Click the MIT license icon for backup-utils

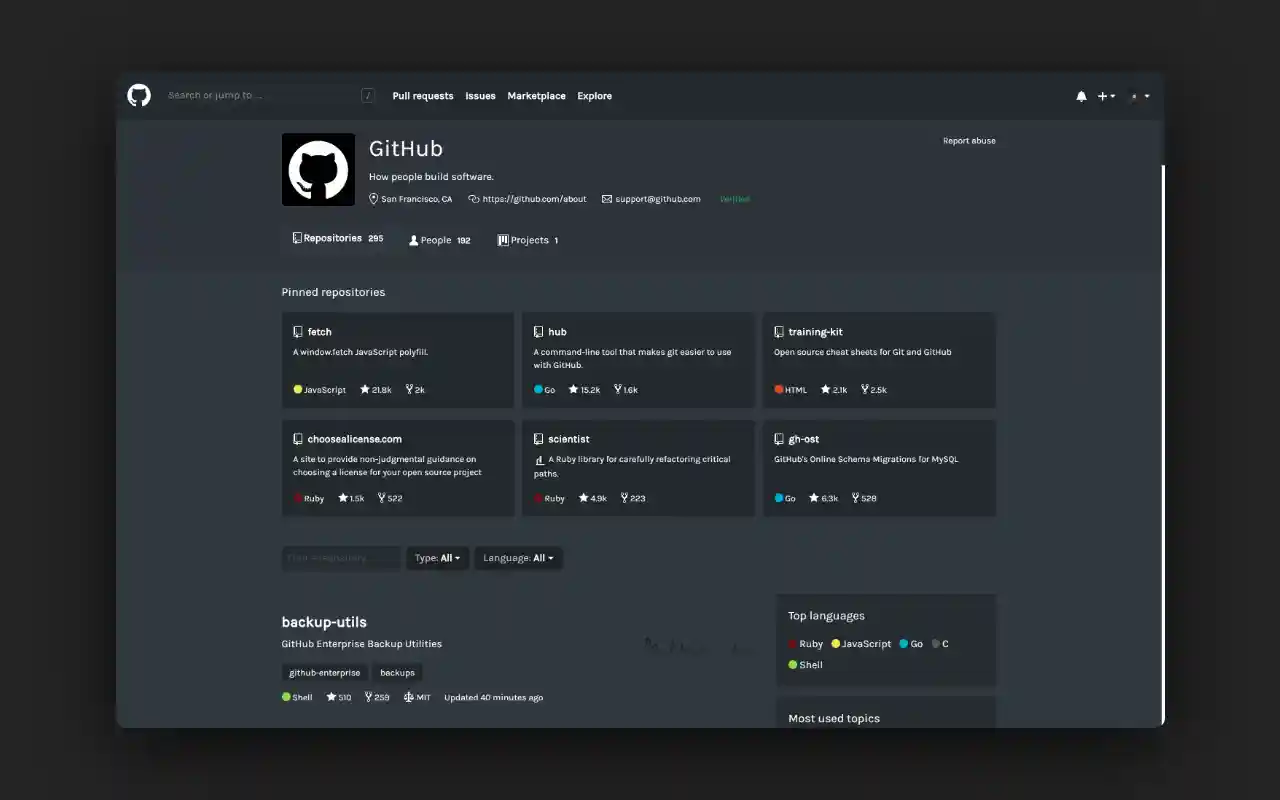[x=409, y=698]
